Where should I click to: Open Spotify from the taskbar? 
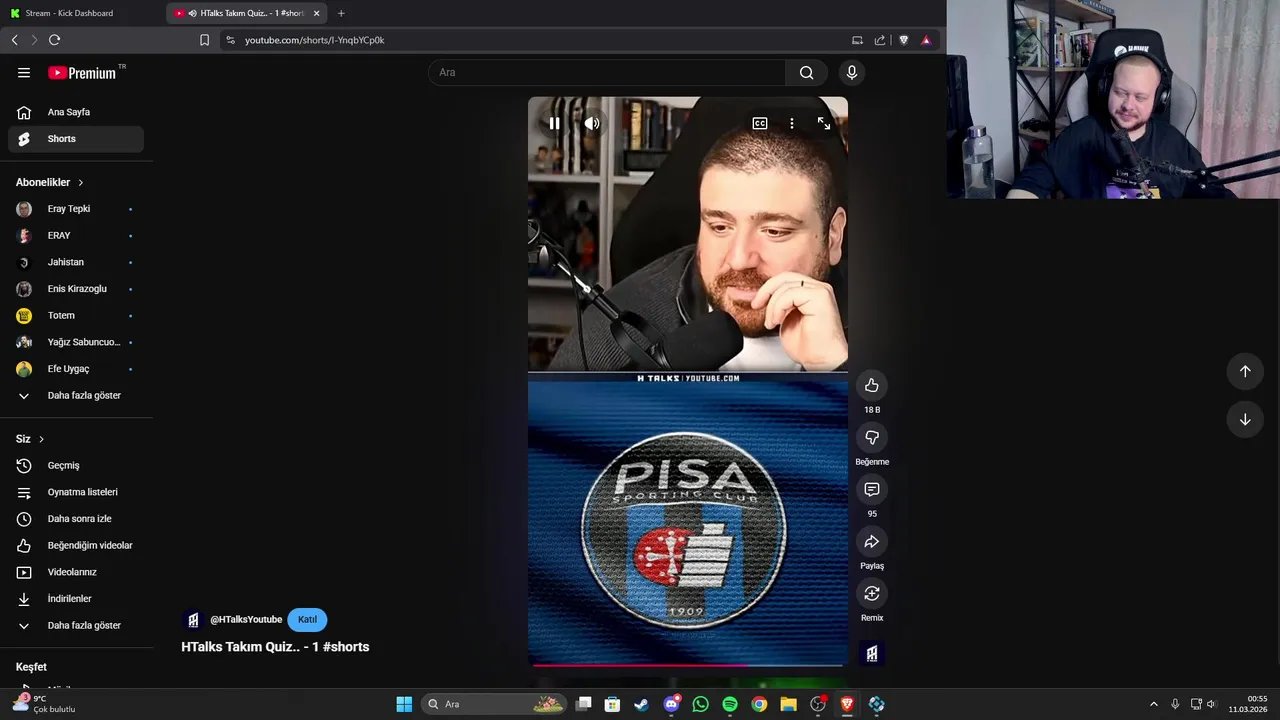pos(730,704)
